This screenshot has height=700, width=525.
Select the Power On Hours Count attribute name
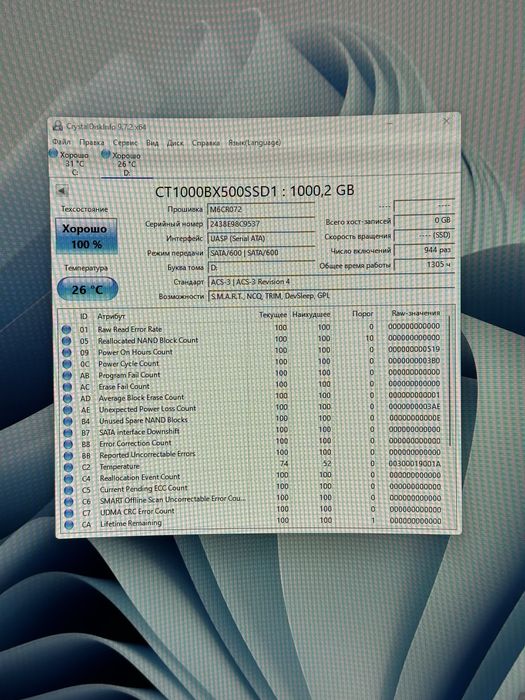pyautogui.click(x=135, y=352)
